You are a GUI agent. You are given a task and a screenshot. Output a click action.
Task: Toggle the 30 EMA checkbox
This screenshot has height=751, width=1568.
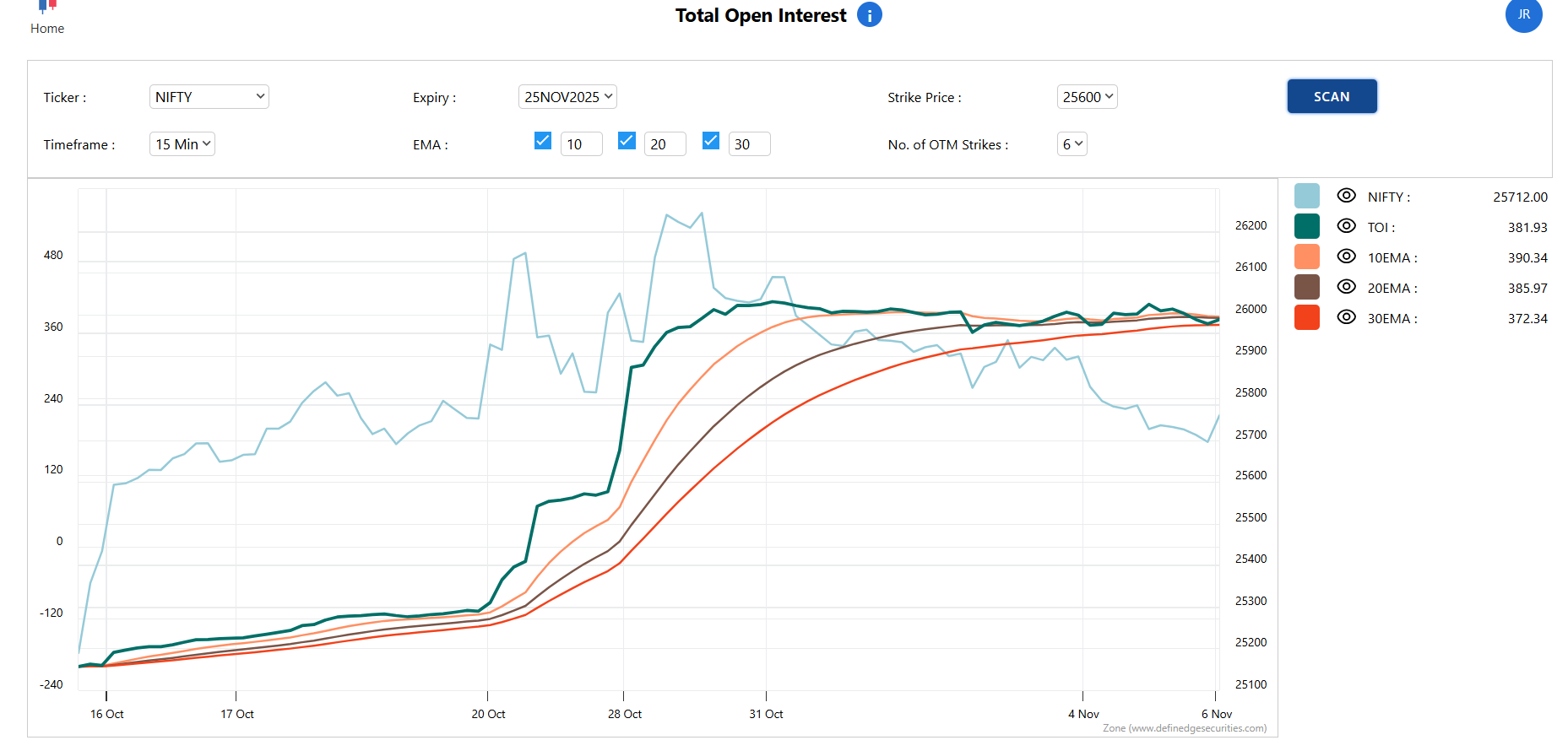click(x=711, y=141)
